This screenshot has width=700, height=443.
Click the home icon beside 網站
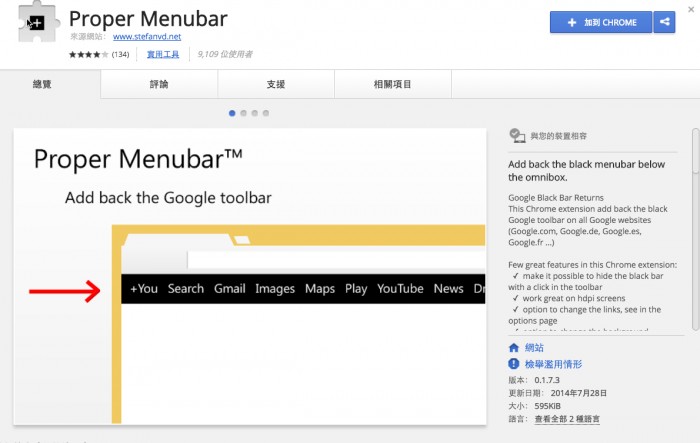[514, 348]
